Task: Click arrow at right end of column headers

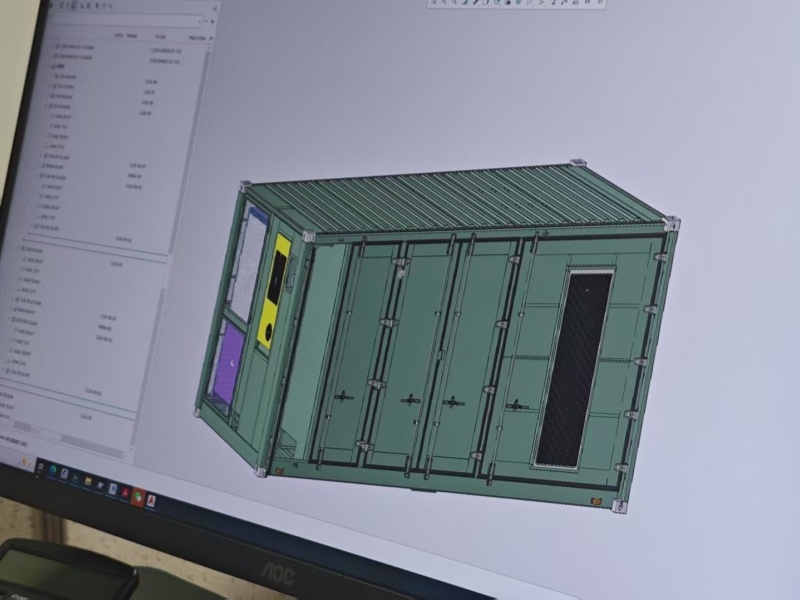Action: click(x=210, y=38)
